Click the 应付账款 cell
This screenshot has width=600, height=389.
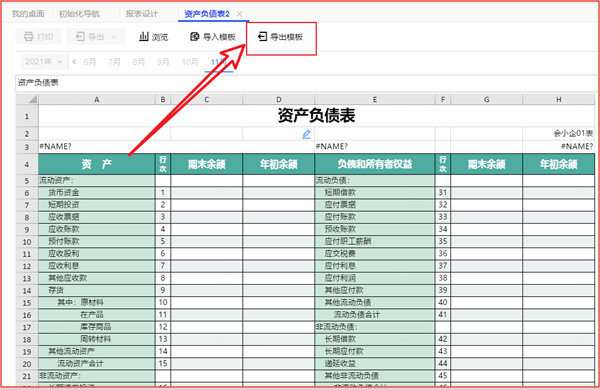click(375, 217)
